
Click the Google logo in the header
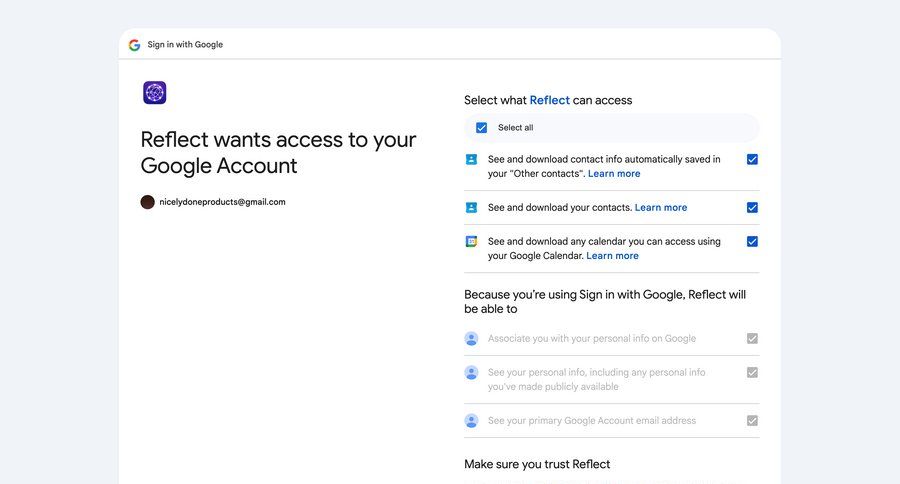click(x=134, y=45)
